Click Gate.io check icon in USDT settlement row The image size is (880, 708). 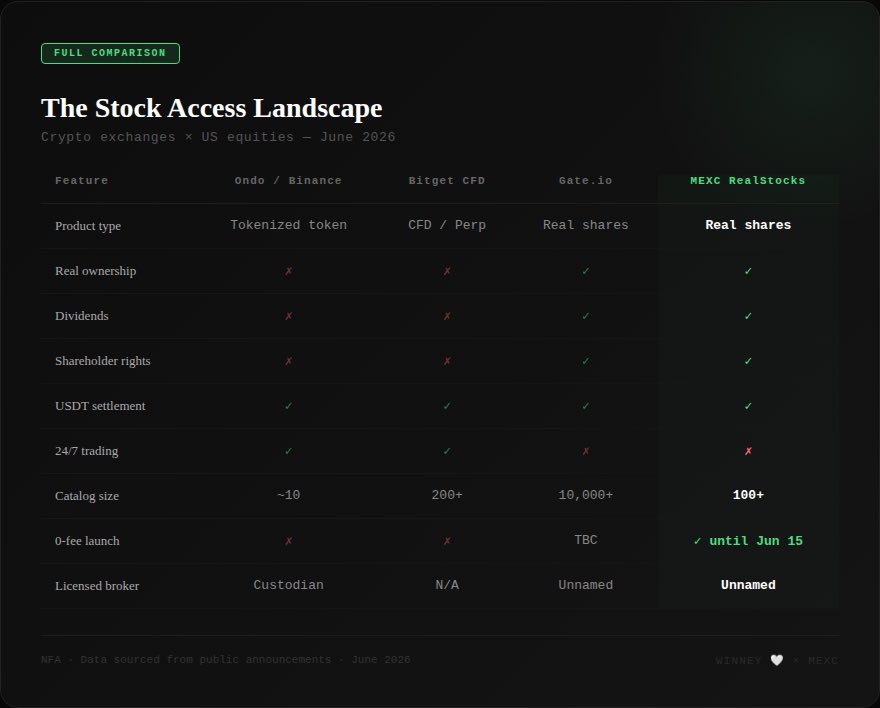(585, 406)
